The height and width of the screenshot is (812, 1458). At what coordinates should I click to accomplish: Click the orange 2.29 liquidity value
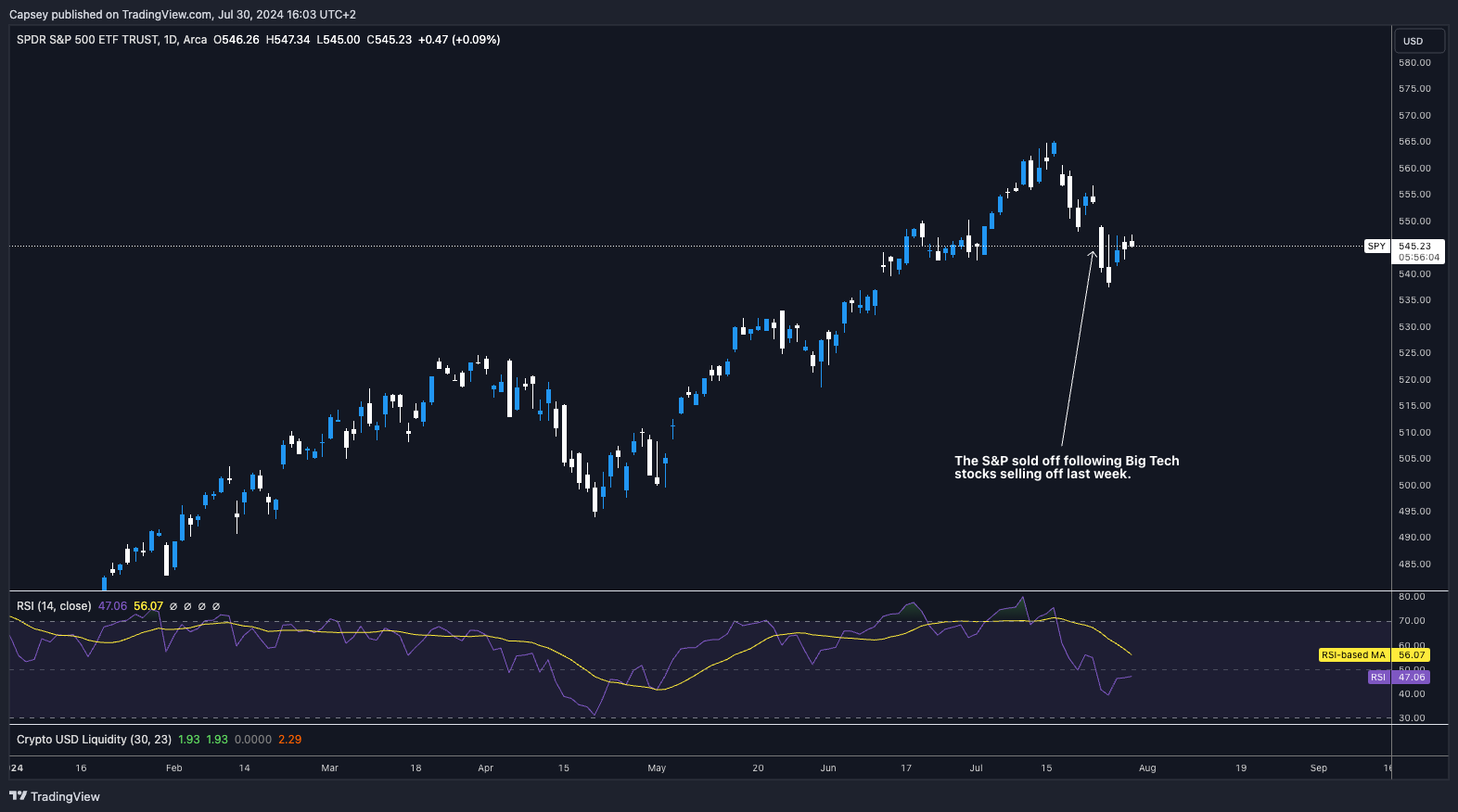point(289,740)
